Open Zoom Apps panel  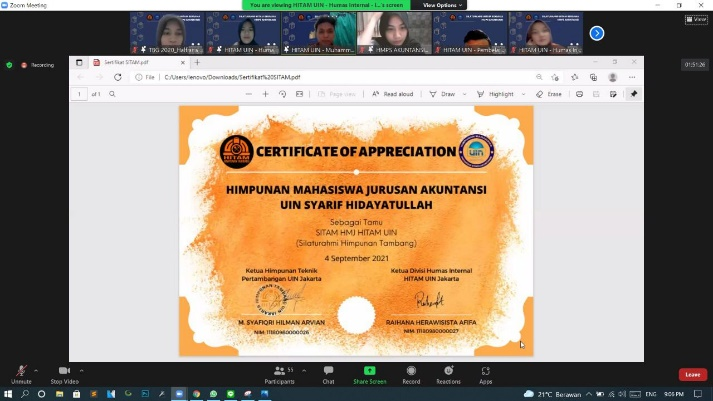(485, 375)
